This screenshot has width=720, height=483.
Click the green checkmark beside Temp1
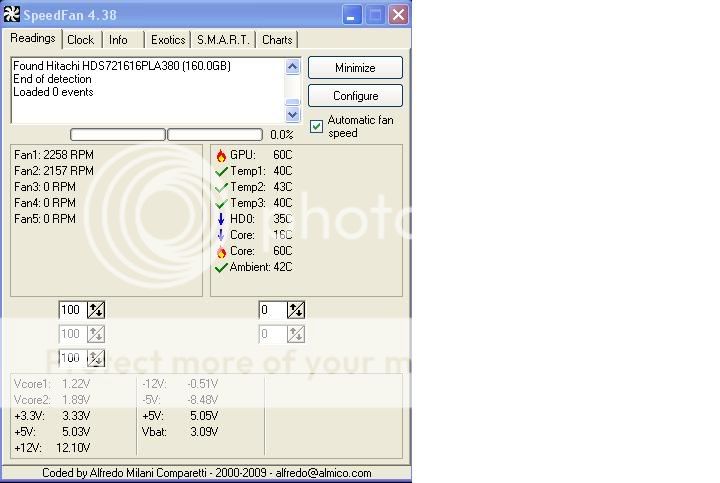pyautogui.click(x=221, y=171)
